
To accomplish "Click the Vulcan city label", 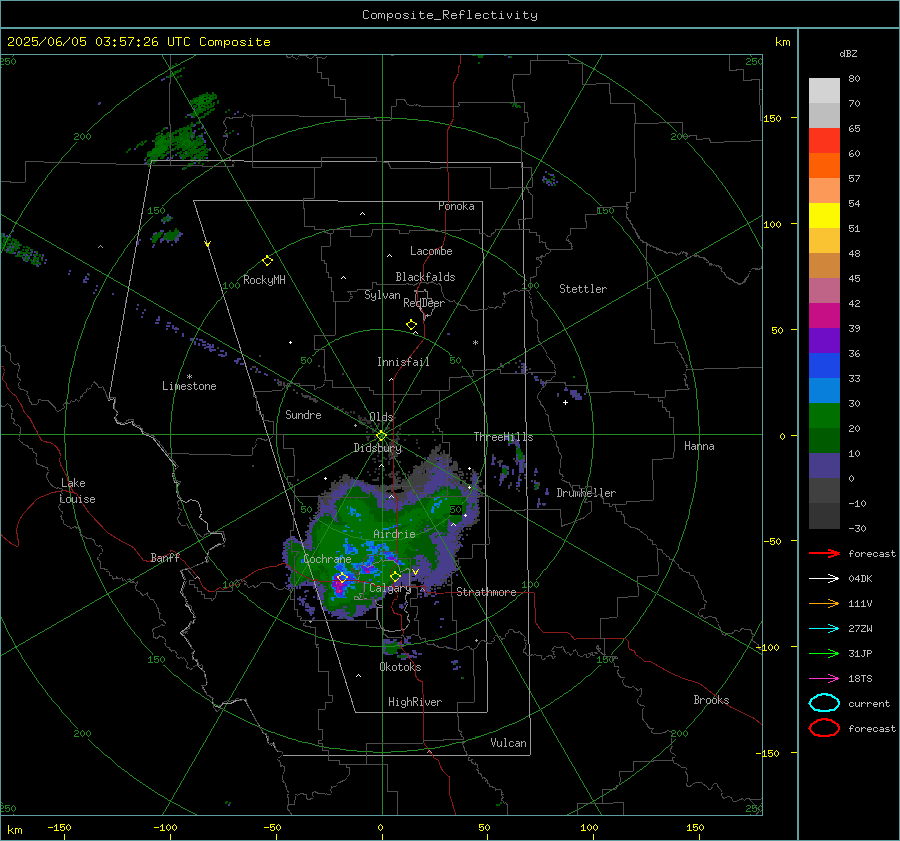I will [x=509, y=743].
